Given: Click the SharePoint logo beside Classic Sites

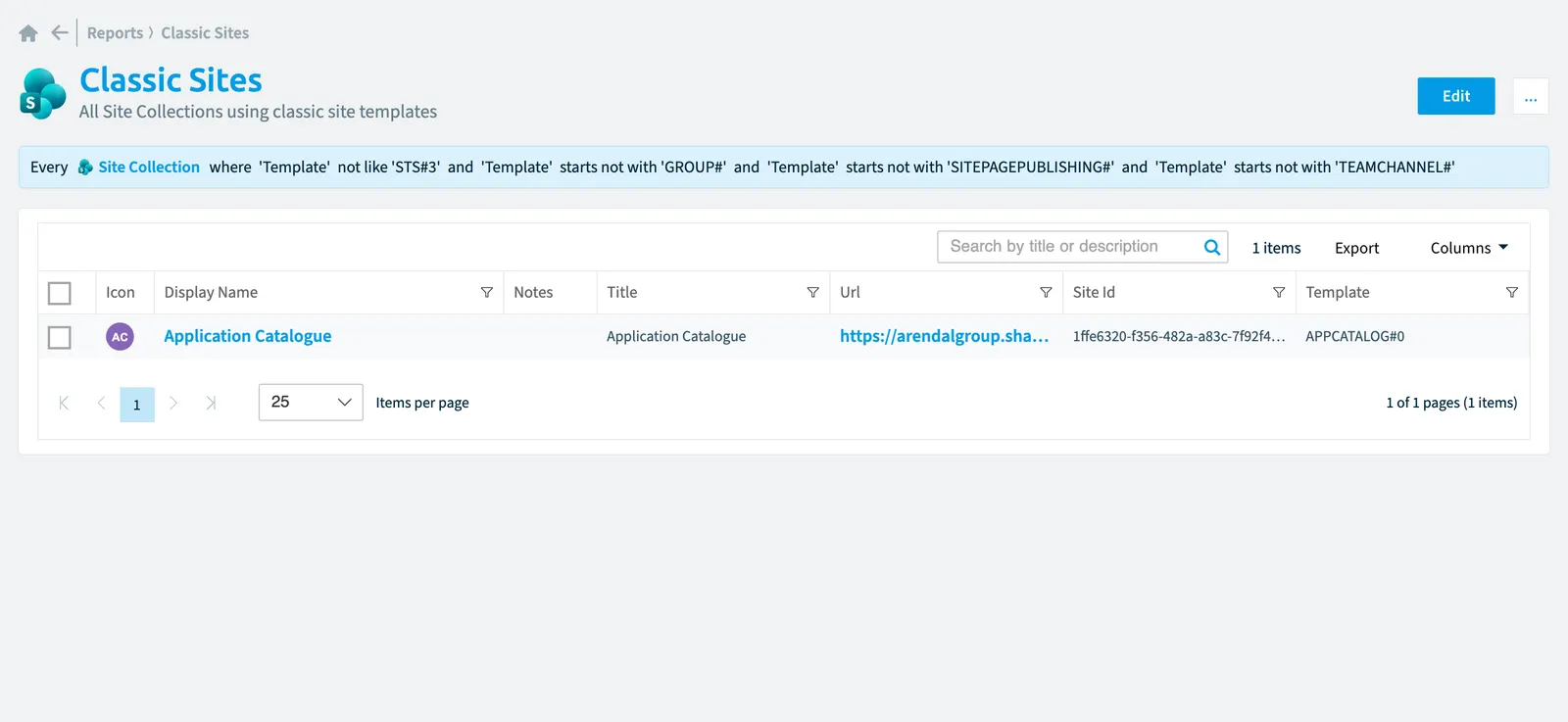Looking at the screenshot, I should (43, 94).
